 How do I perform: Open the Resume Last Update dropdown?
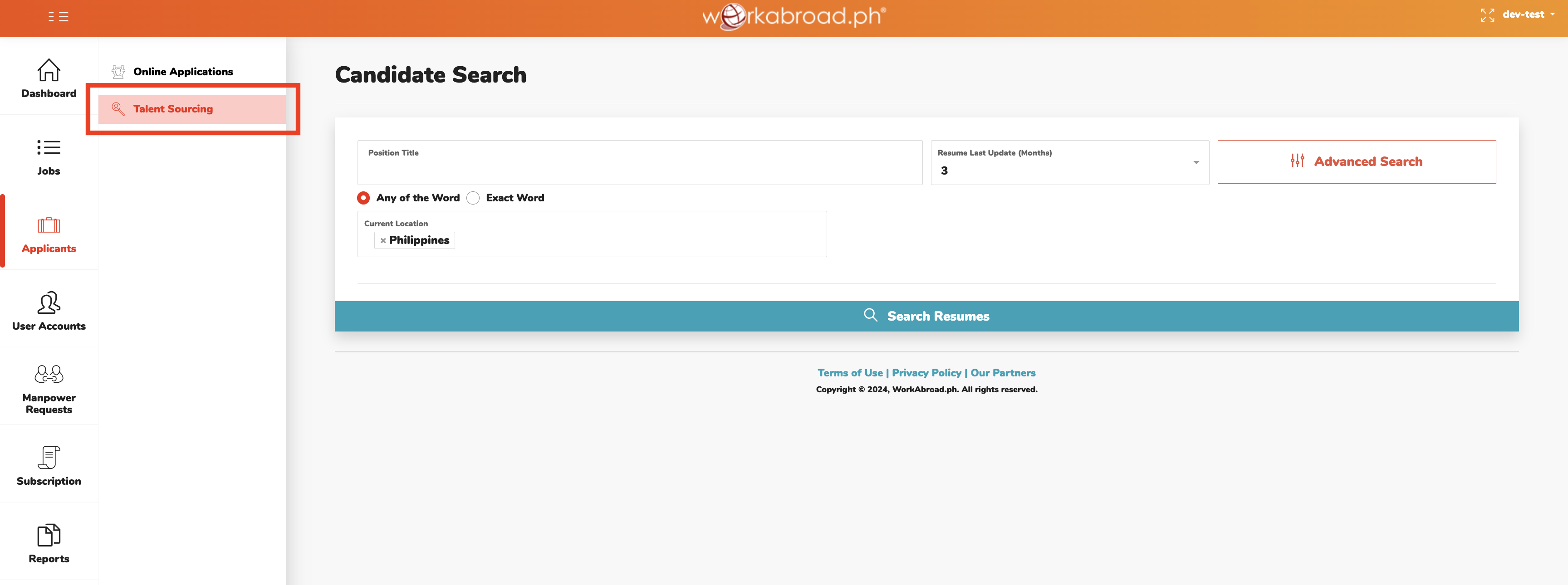tap(1195, 163)
